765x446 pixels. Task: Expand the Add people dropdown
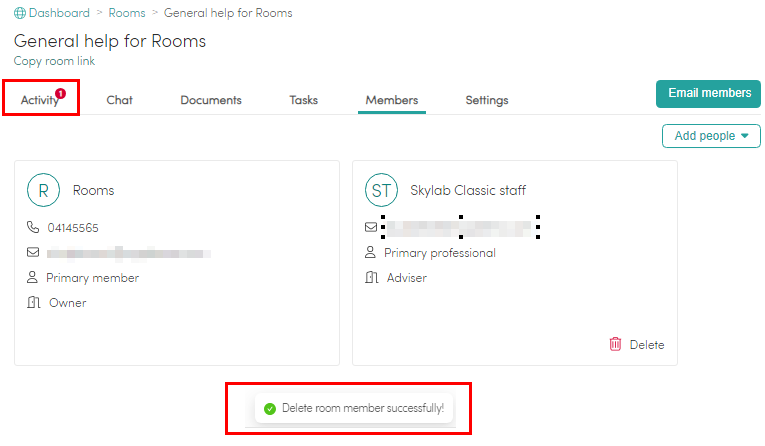pyautogui.click(x=711, y=136)
